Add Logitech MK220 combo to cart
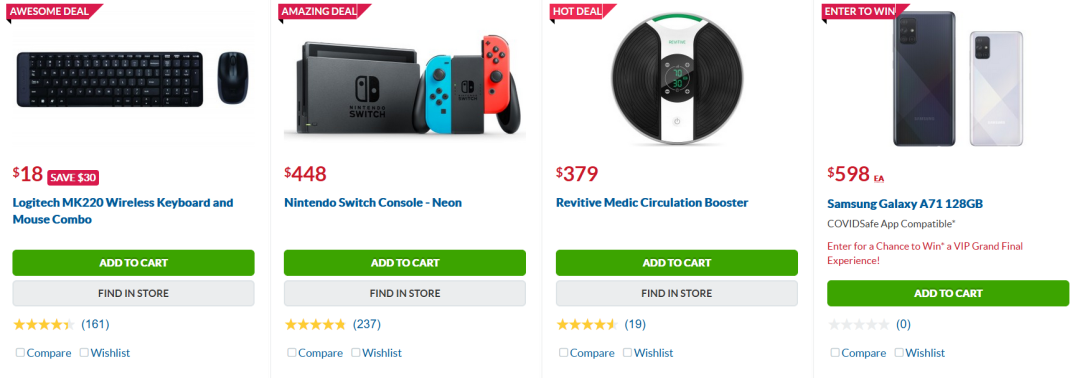The image size is (1080, 378). click(134, 263)
